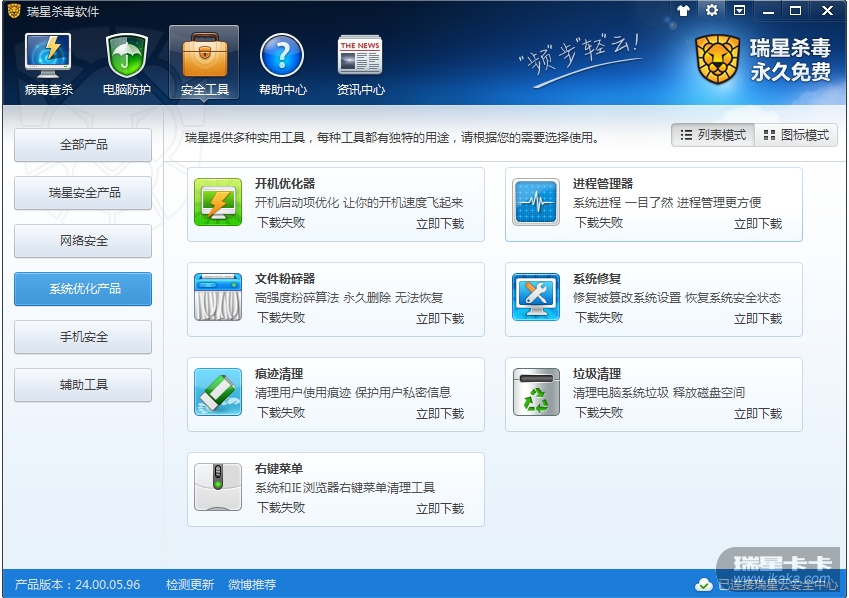Click 下载失败 status under 垃圾清理
Screen dimensions: 849x598
point(599,413)
